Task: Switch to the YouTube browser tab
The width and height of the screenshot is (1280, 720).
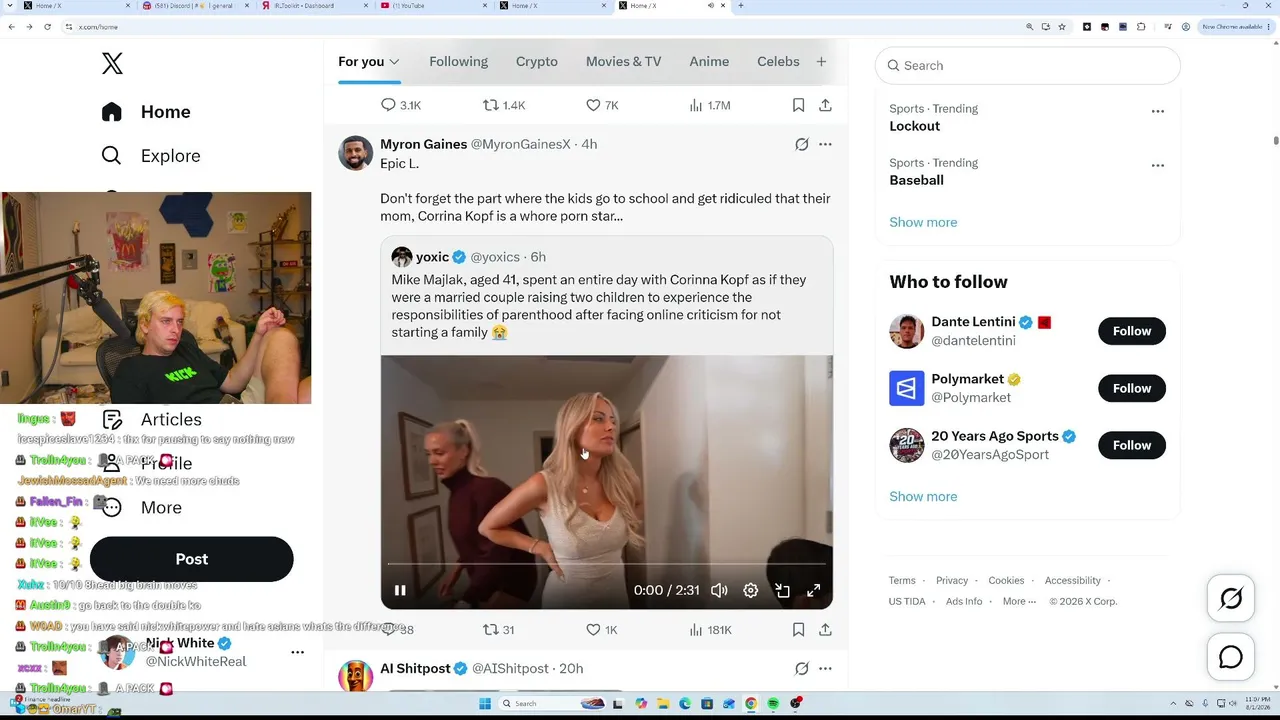Action: pos(434,6)
